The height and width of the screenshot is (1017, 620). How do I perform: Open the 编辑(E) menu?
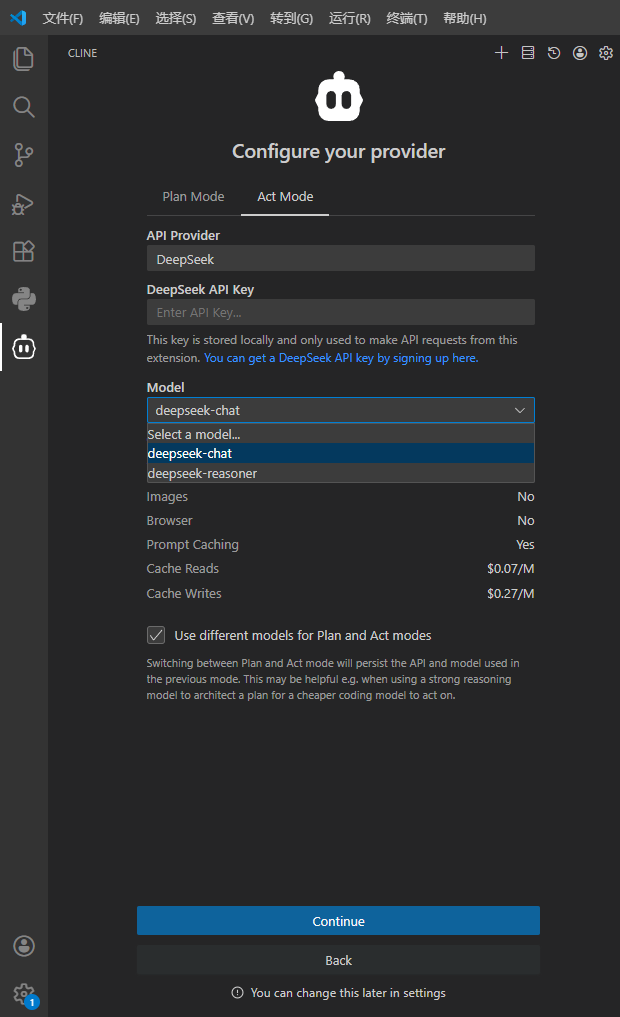click(119, 18)
